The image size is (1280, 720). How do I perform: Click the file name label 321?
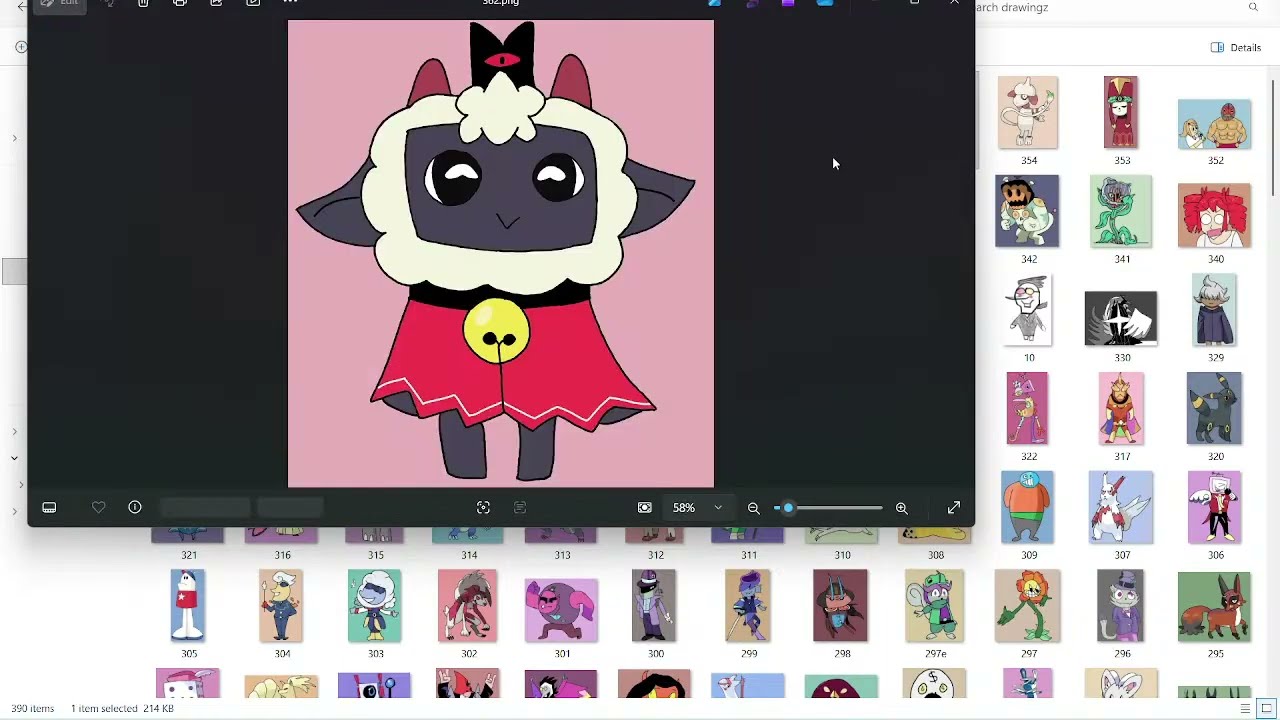click(x=189, y=555)
